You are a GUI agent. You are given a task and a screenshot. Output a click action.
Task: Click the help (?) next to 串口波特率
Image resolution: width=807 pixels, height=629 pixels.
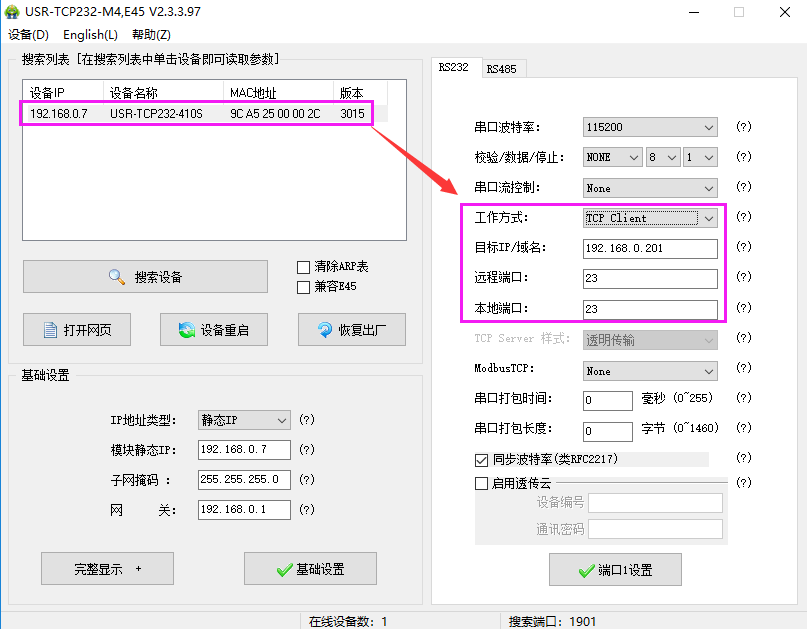point(743,127)
